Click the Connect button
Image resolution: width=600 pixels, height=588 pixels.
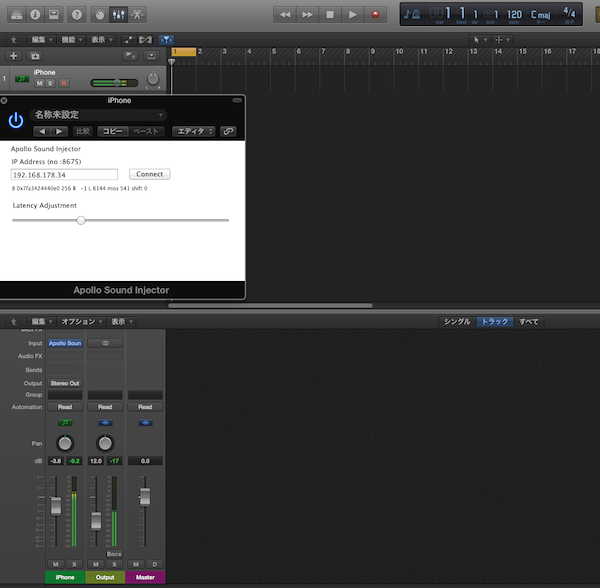click(x=150, y=174)
